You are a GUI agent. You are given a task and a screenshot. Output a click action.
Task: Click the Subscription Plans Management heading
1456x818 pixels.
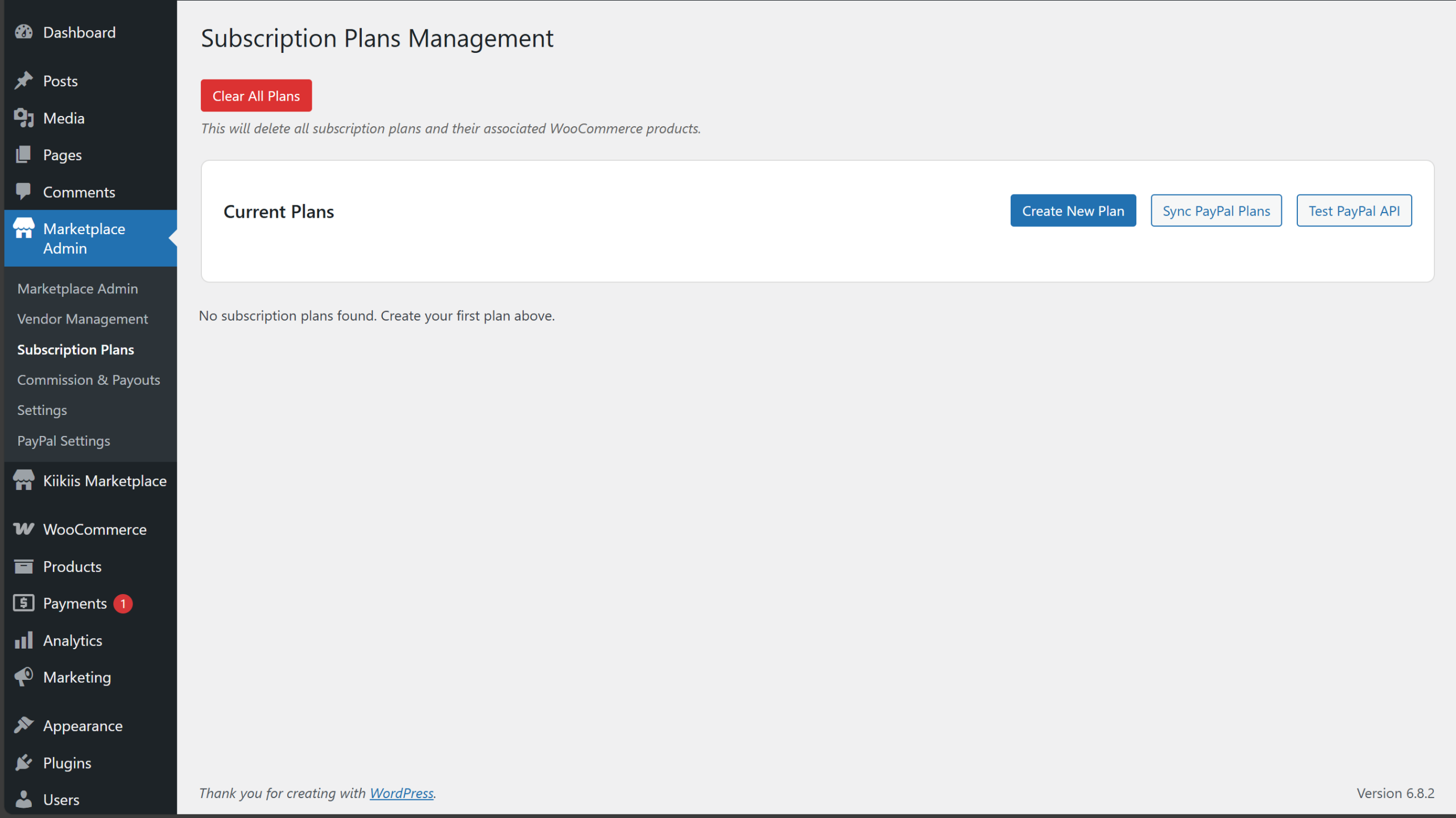[x=377, y=38]
